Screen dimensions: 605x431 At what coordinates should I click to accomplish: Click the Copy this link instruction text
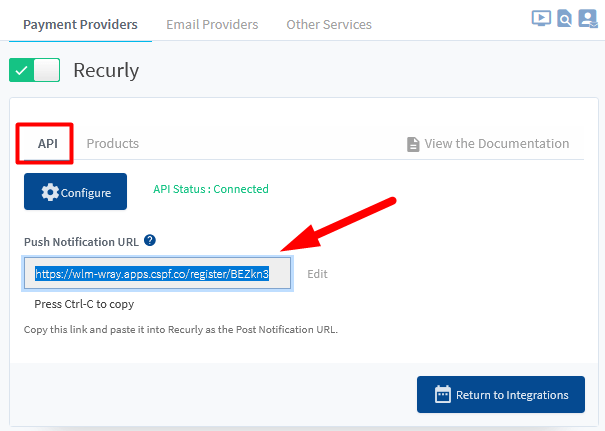click(181, 330)
